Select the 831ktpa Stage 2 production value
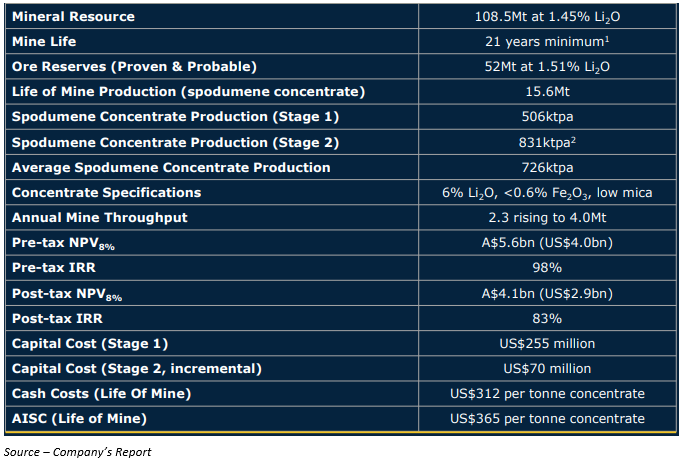Image resolution: width=683 pixels, height=466 pixels. [547, 142]
